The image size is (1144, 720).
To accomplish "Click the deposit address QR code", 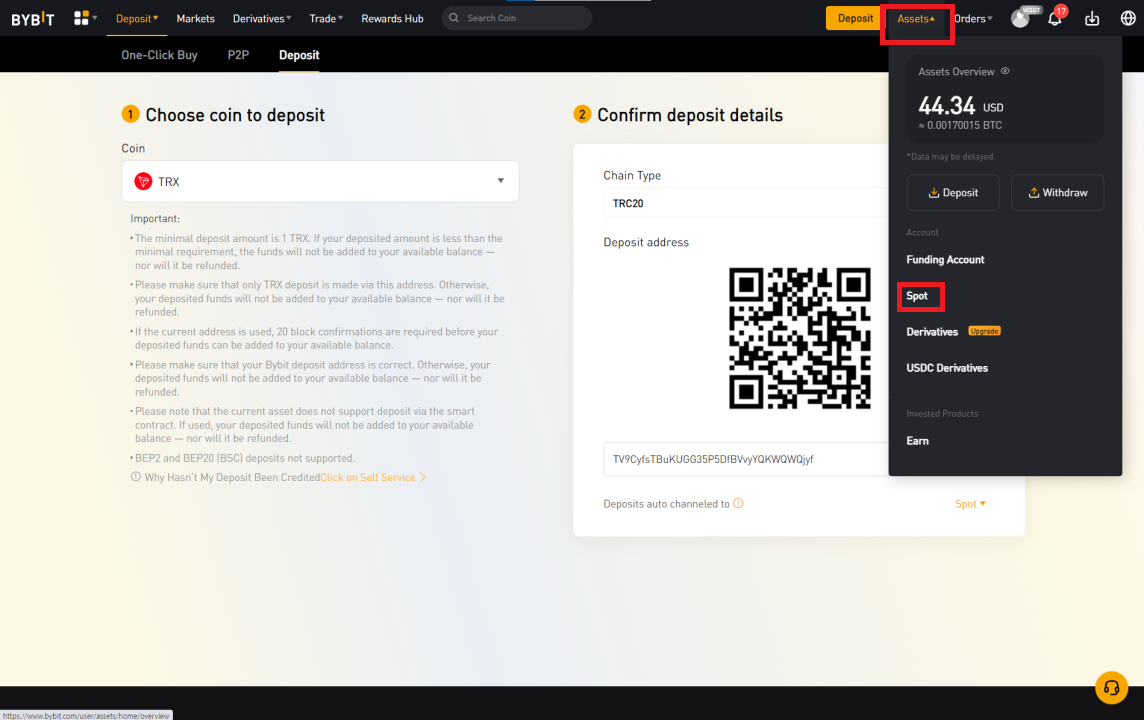I will coord(800,338).
